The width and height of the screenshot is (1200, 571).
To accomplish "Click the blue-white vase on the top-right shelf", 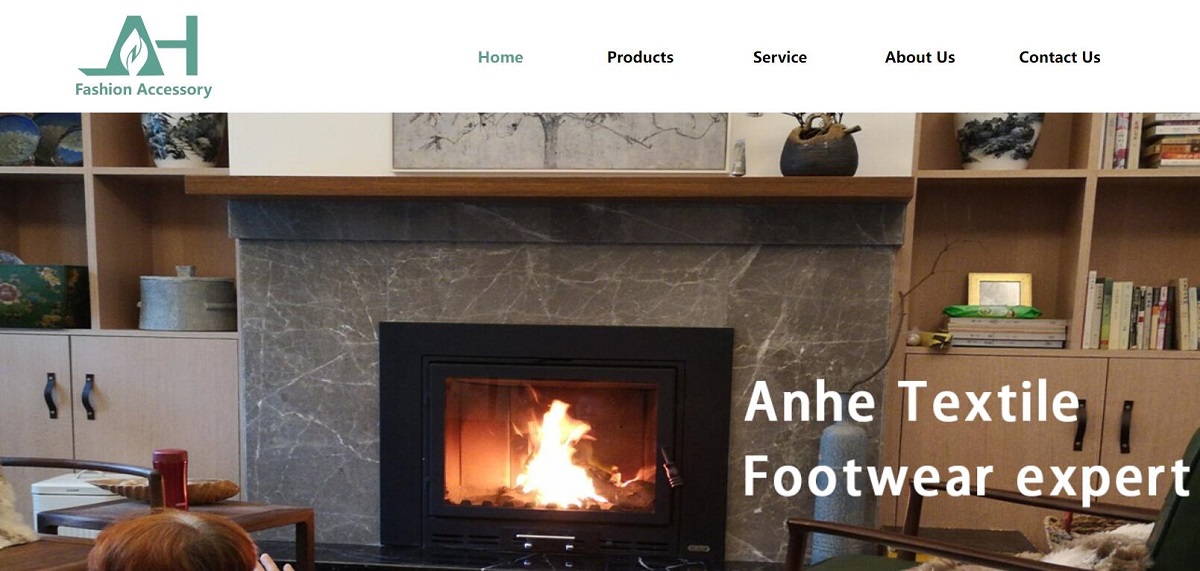I will [x=999, y=140].
